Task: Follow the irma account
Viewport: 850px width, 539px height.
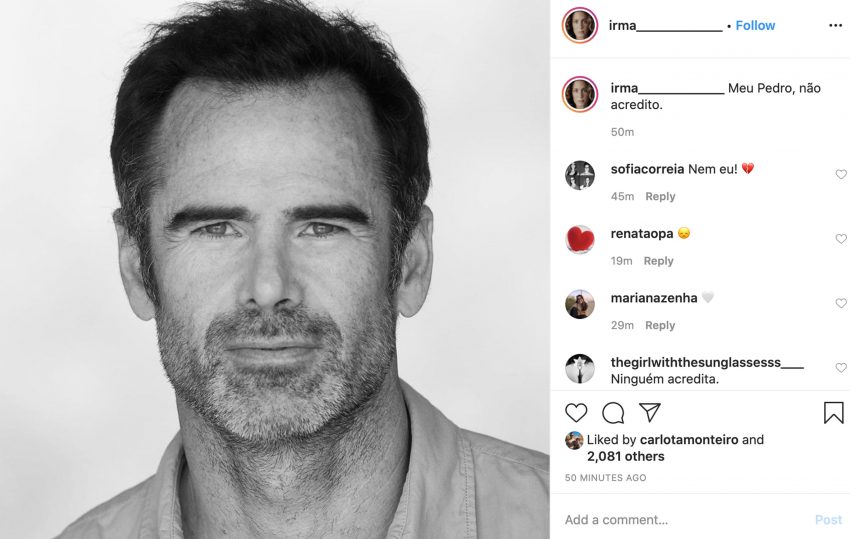Action: click(x=755, y=25)
